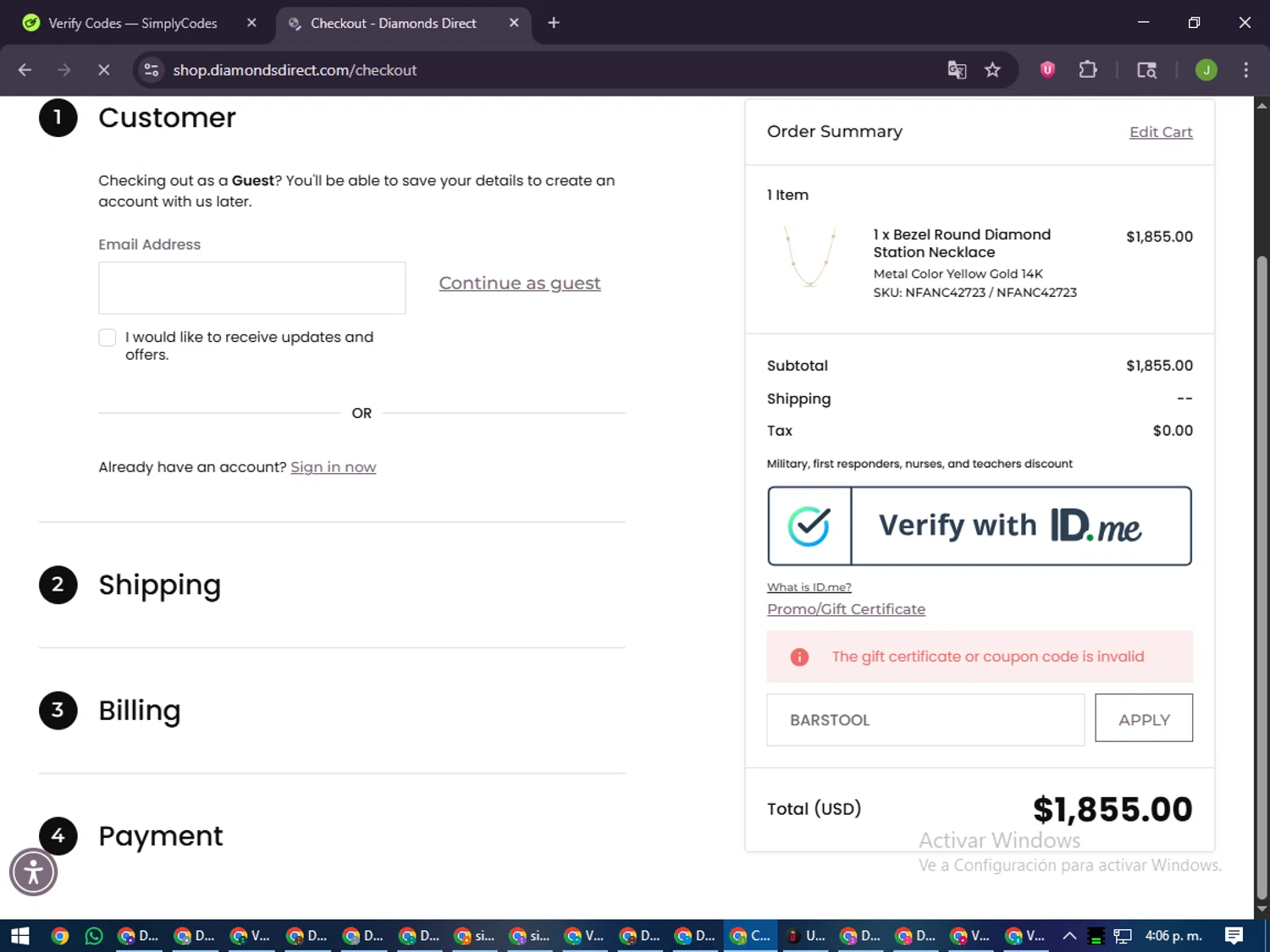Open the translate page icon

(x=957, y=70)
